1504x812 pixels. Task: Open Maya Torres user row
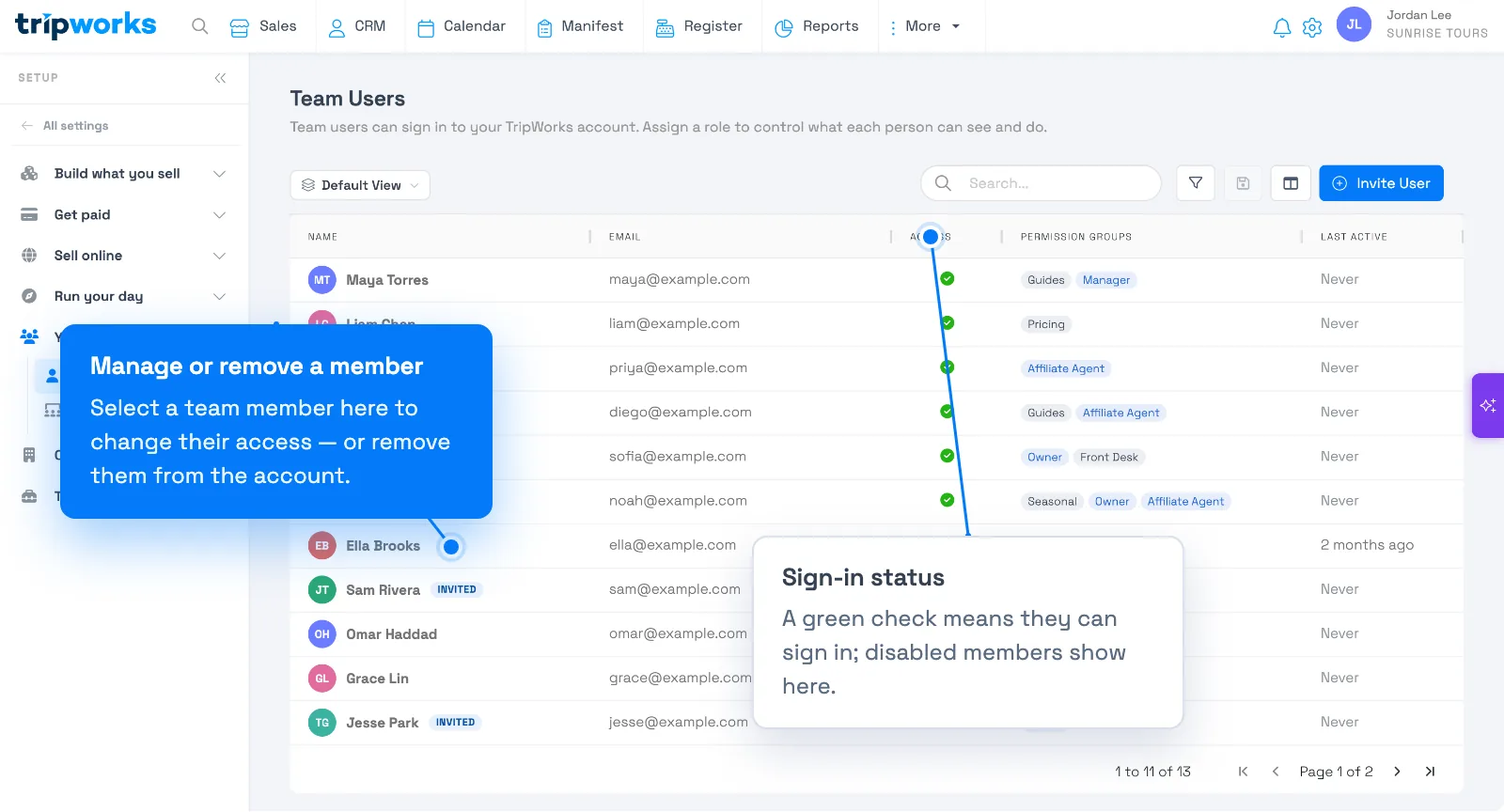876,280
